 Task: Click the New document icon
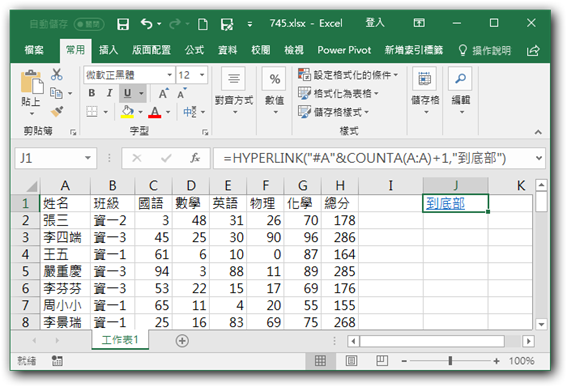[203, 24]
